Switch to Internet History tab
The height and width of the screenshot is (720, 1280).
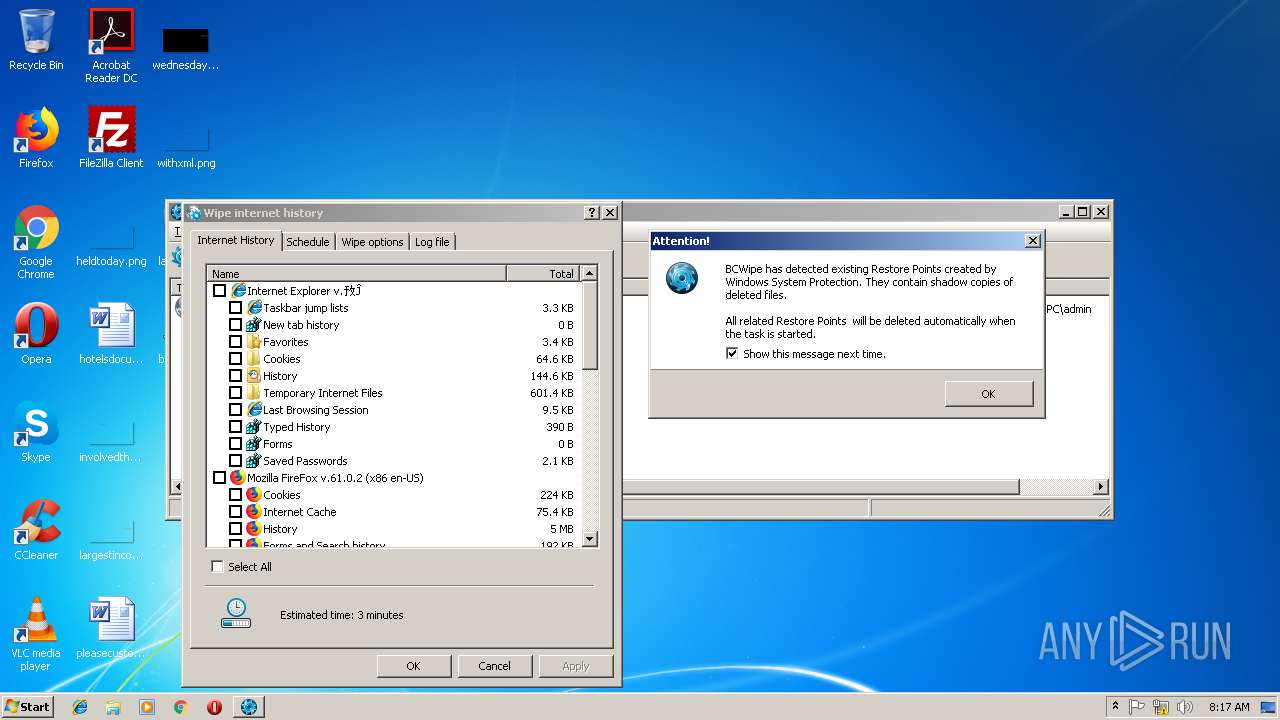[235, 240]
